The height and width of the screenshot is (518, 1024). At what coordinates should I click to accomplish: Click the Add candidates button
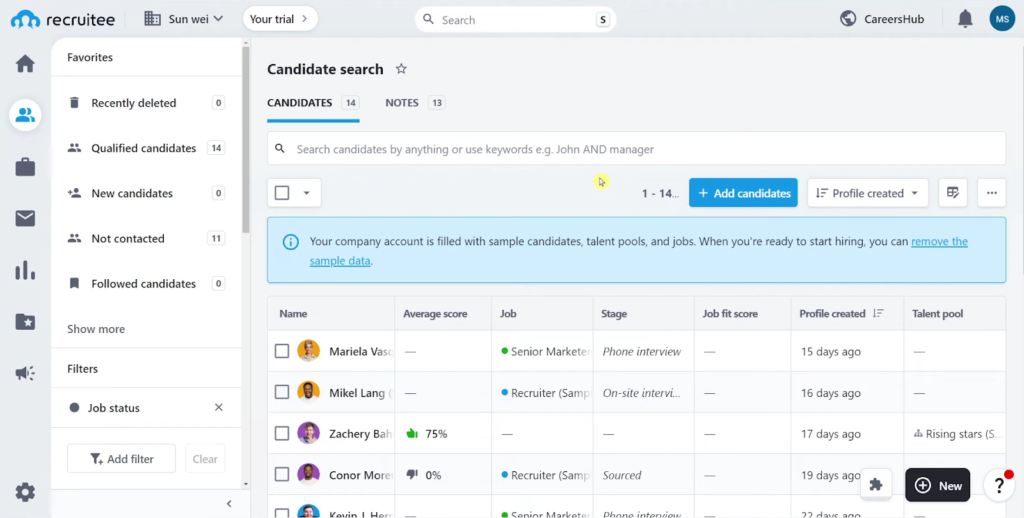click(x=743, y=193)
